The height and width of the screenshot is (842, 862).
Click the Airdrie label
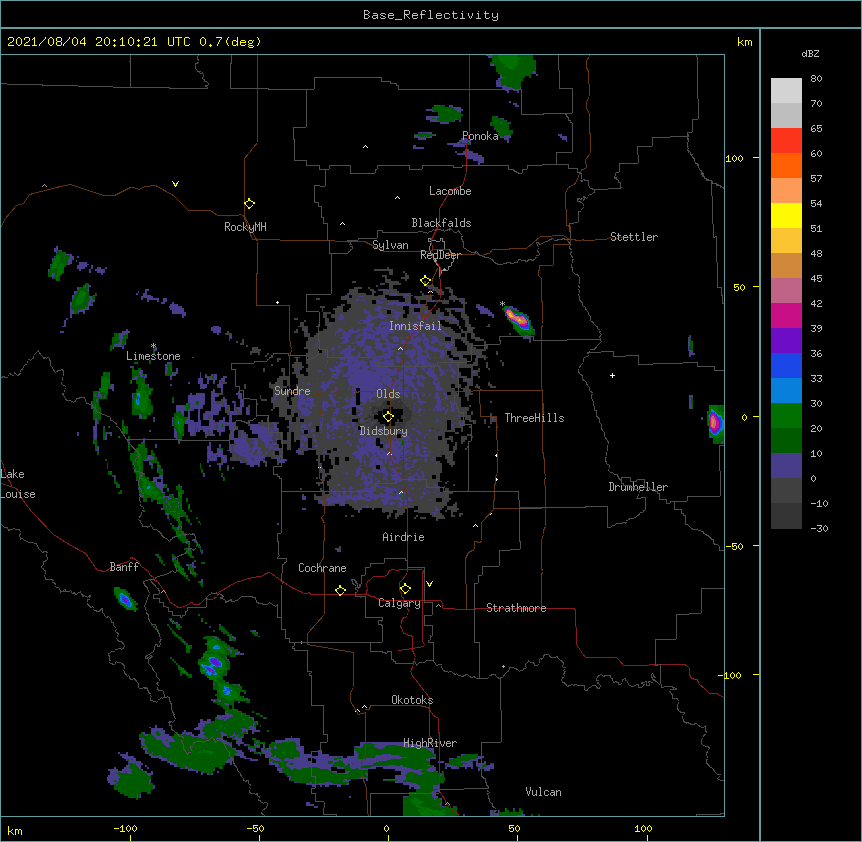pyautogui.click(x=404, y=537)
